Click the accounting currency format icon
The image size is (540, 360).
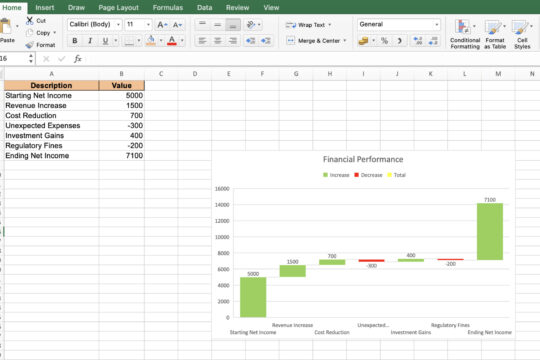point(364,41)
